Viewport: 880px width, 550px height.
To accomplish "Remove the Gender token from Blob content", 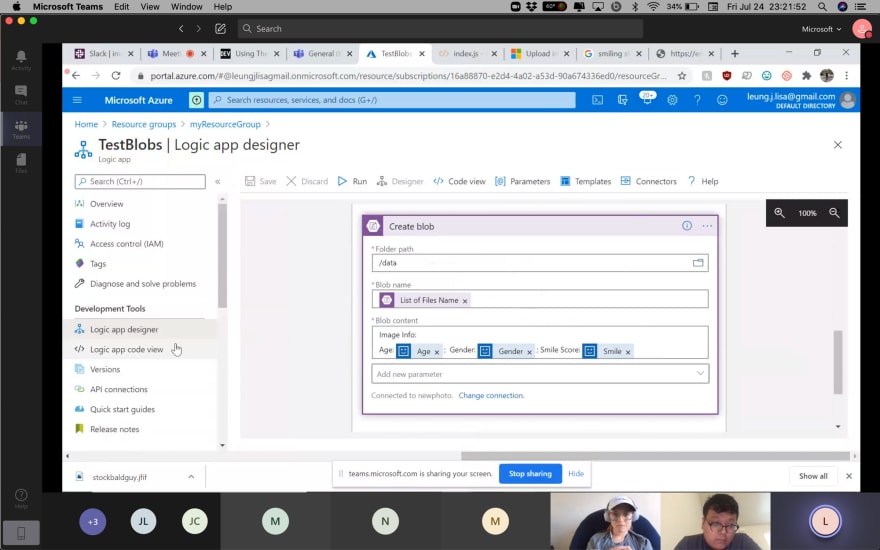I will click(x=529, y=352).
